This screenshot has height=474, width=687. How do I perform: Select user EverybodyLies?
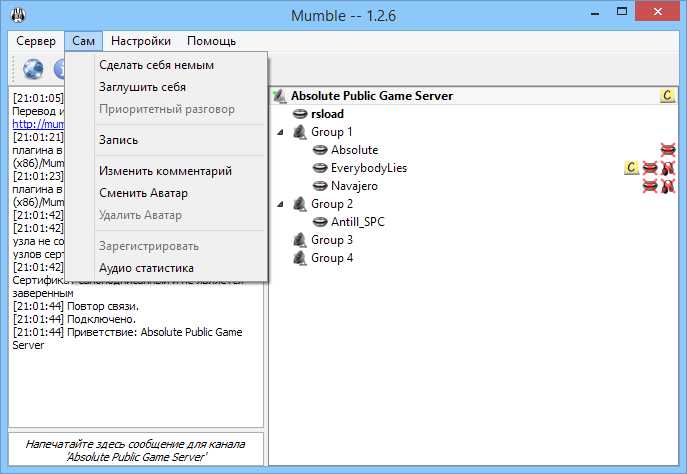click(x=369, y=168)
